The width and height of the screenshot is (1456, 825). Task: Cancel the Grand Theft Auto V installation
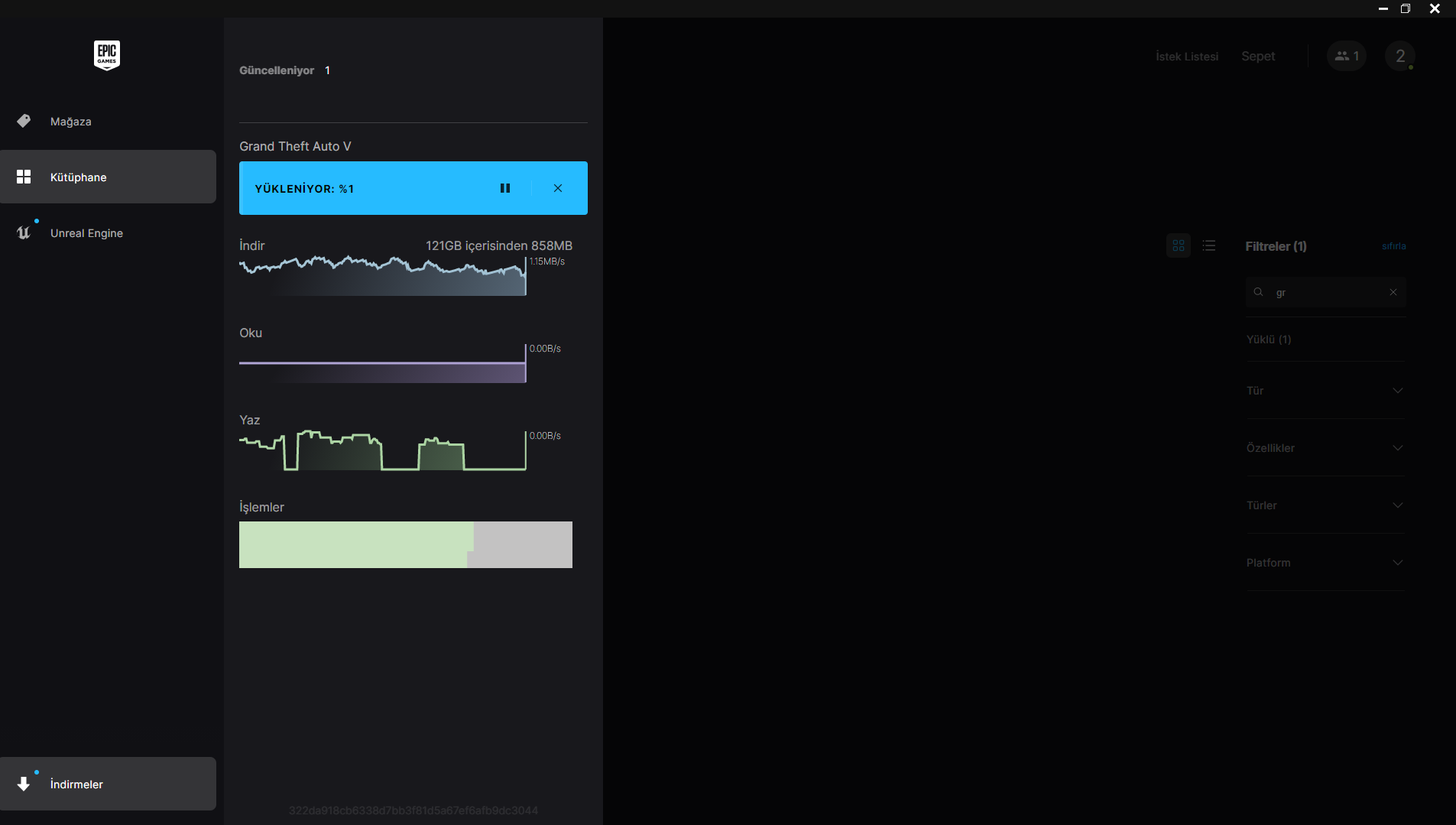click(558, 188)
